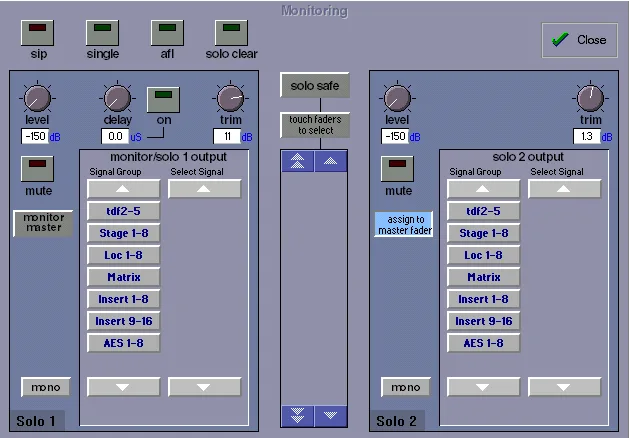The height and width of the screenshot is (438, 629).
Task: Click the Solo 1 level knob
Action: [x=37, y=98]
